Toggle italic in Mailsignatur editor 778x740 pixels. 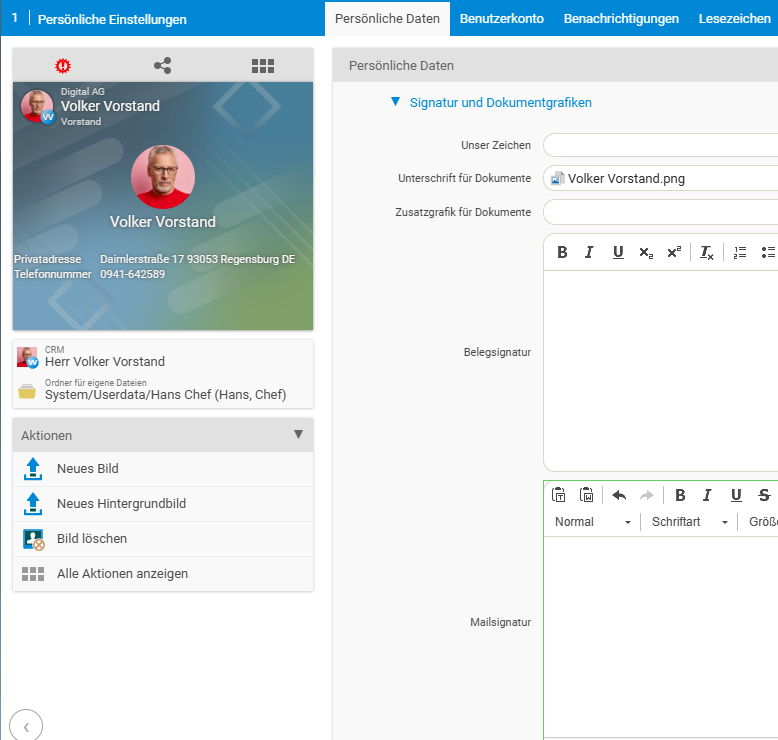click(708, 495)
